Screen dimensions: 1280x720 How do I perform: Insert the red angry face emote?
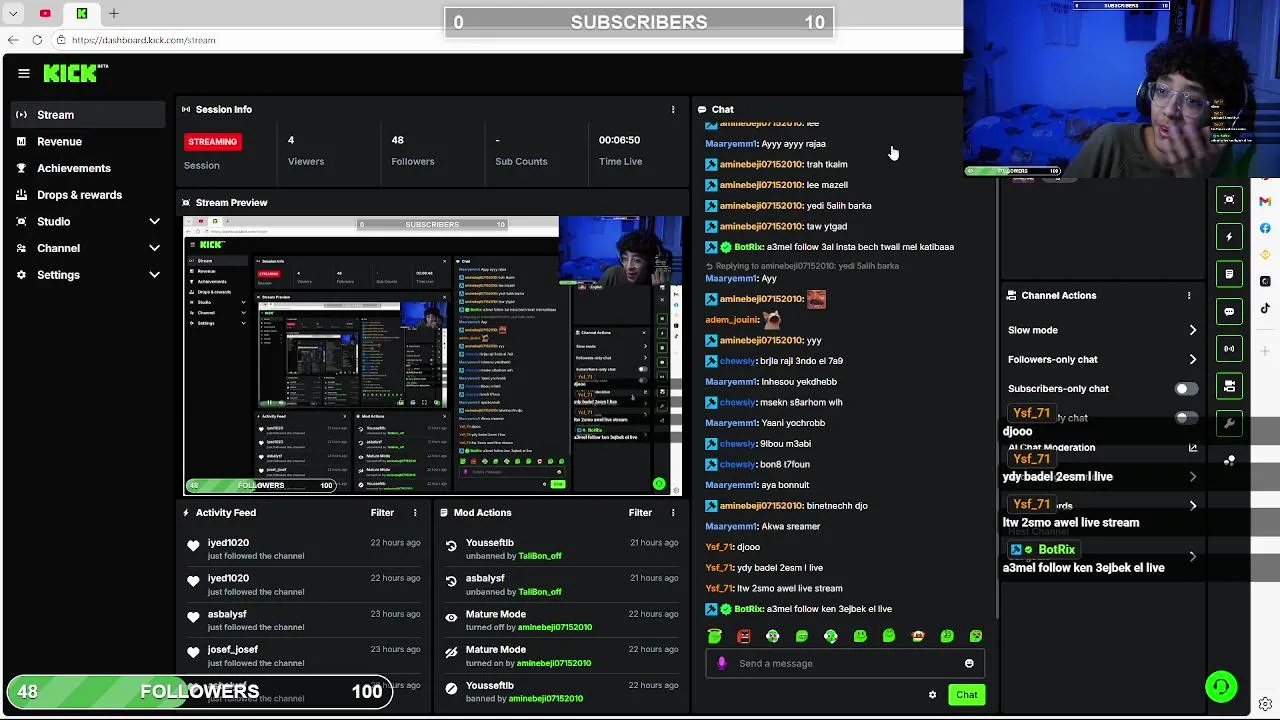pyautogui.click(x=744, y=636)
